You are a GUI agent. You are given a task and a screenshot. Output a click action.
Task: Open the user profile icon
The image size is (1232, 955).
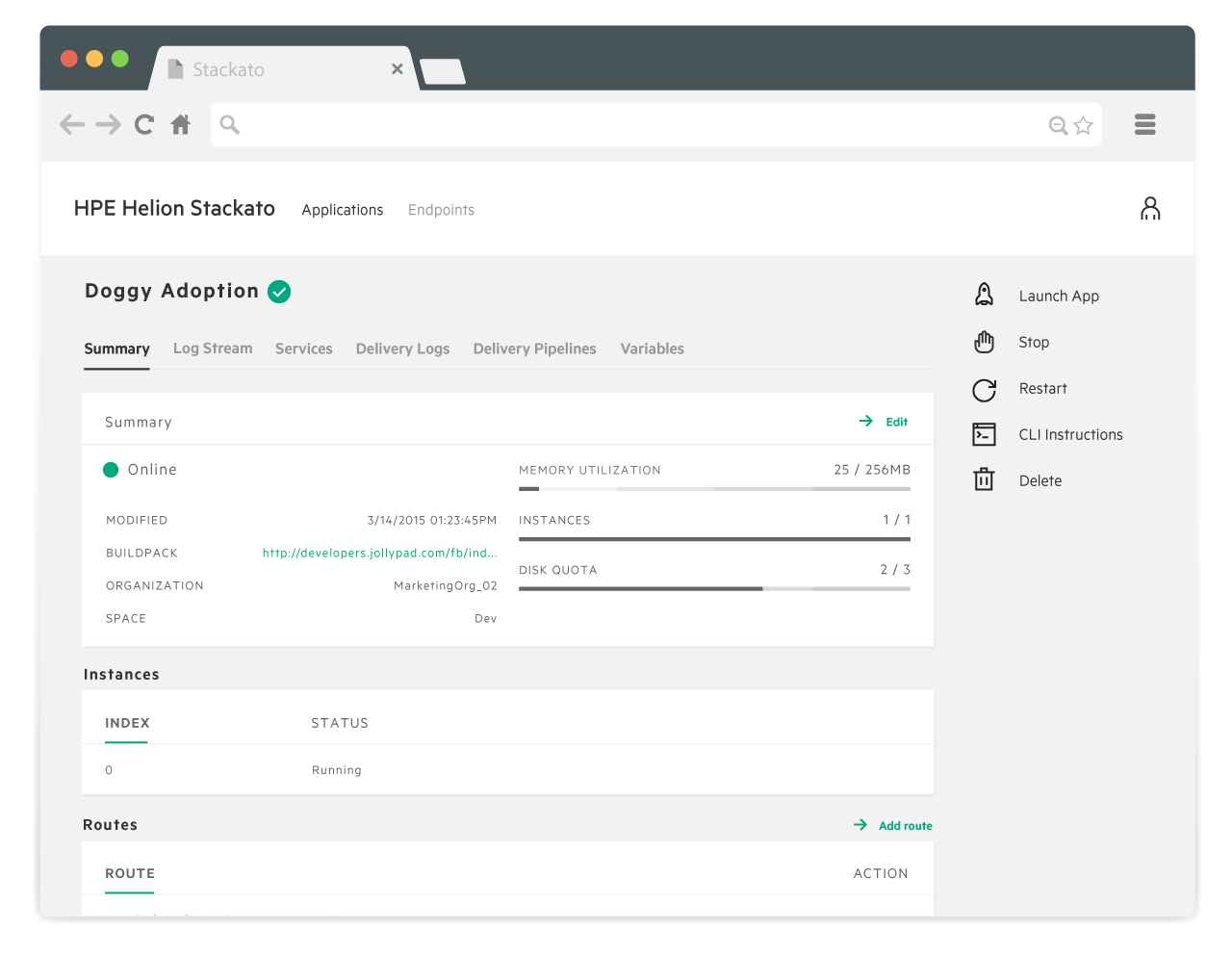[x=1150, y=209]
